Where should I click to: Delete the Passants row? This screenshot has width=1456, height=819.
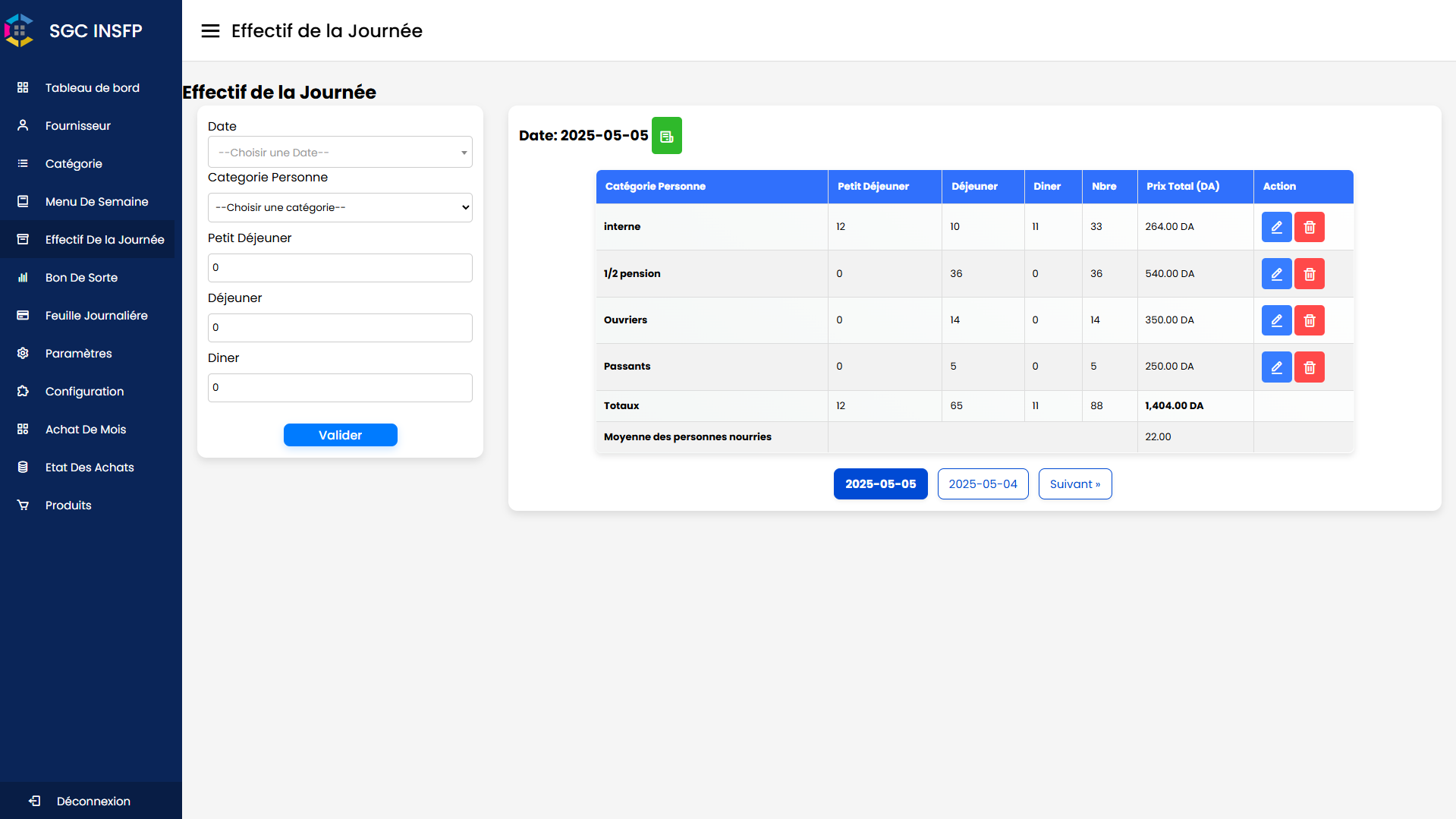(1309, 367)
